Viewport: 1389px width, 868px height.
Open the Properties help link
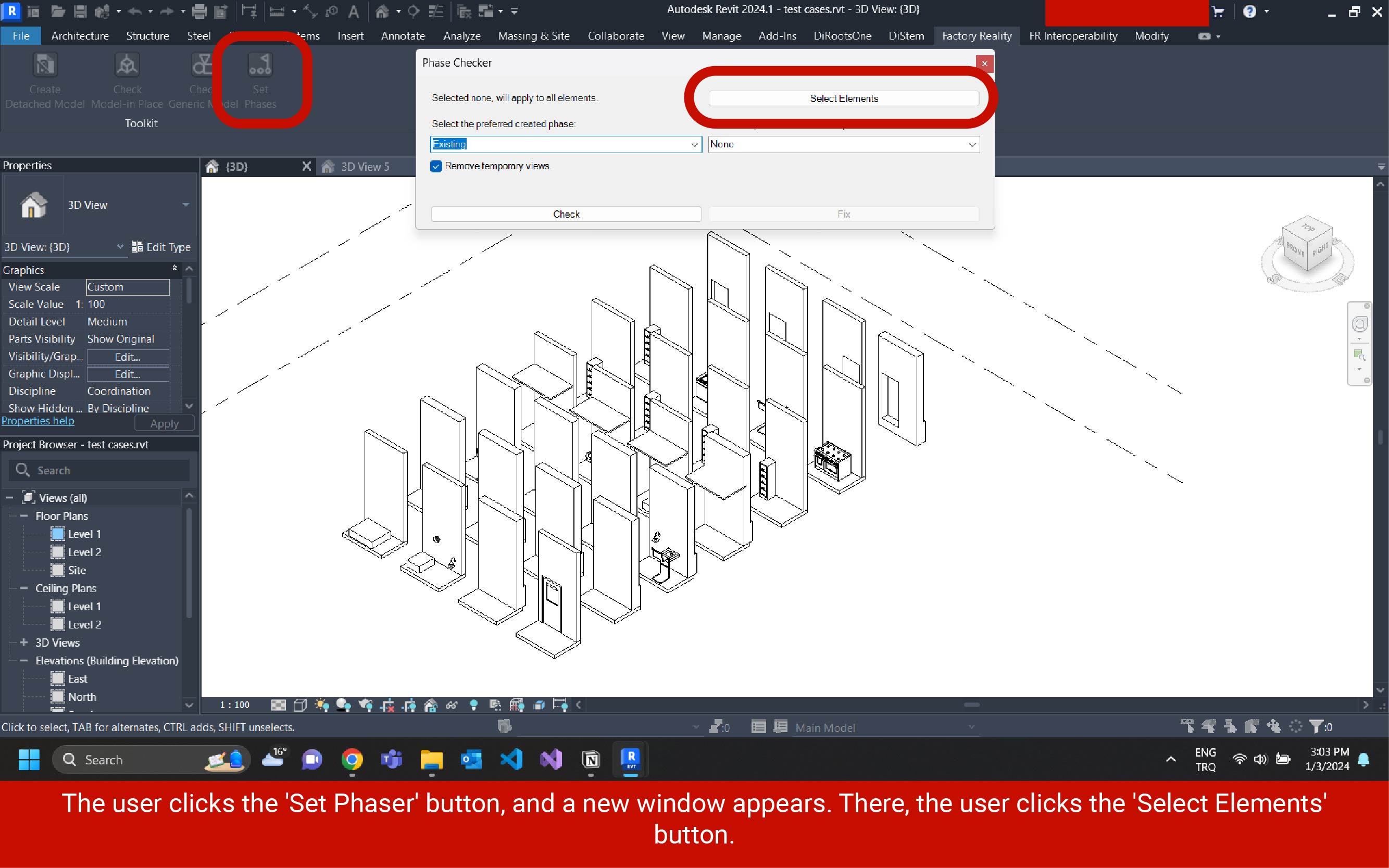[x=38, y=421]
